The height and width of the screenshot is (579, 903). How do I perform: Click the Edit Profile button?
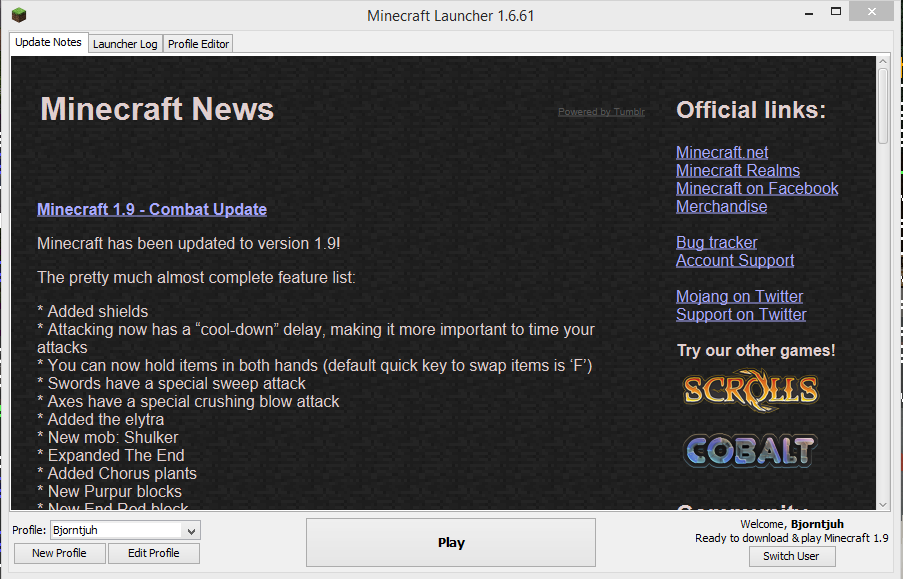coord(154,553)
